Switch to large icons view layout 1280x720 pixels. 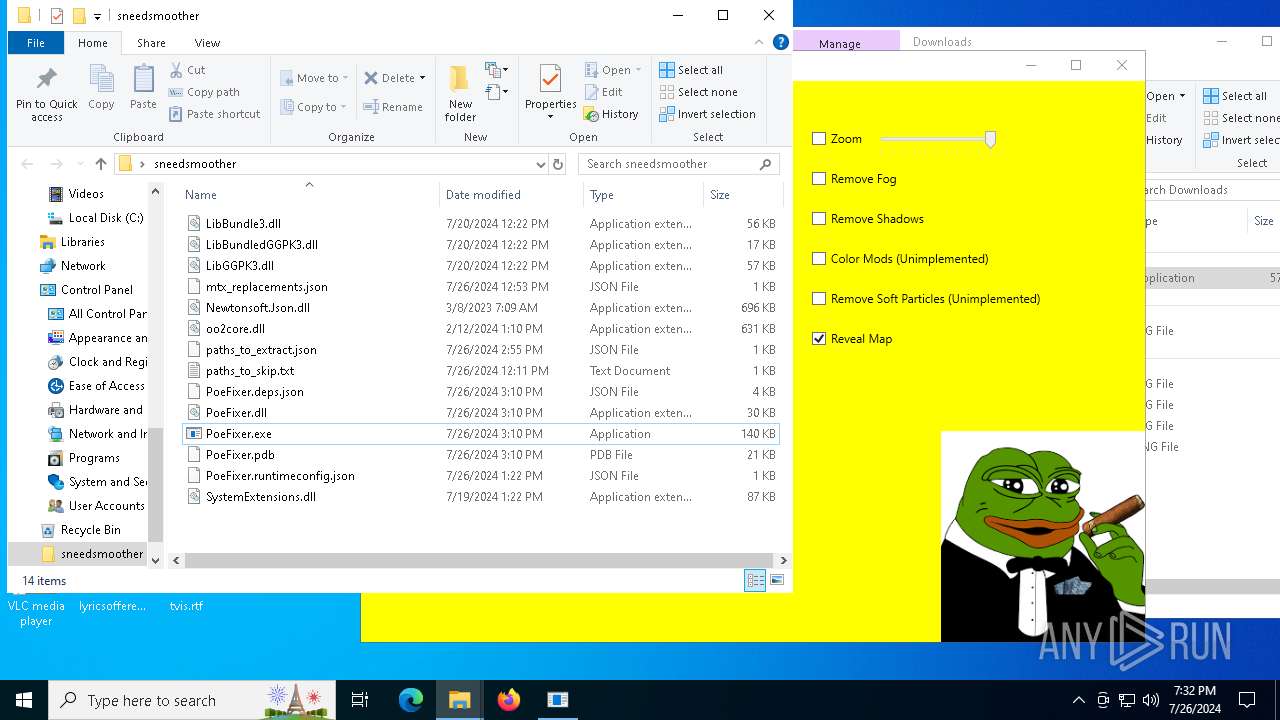pyautogui.click(x=777, y=581)
